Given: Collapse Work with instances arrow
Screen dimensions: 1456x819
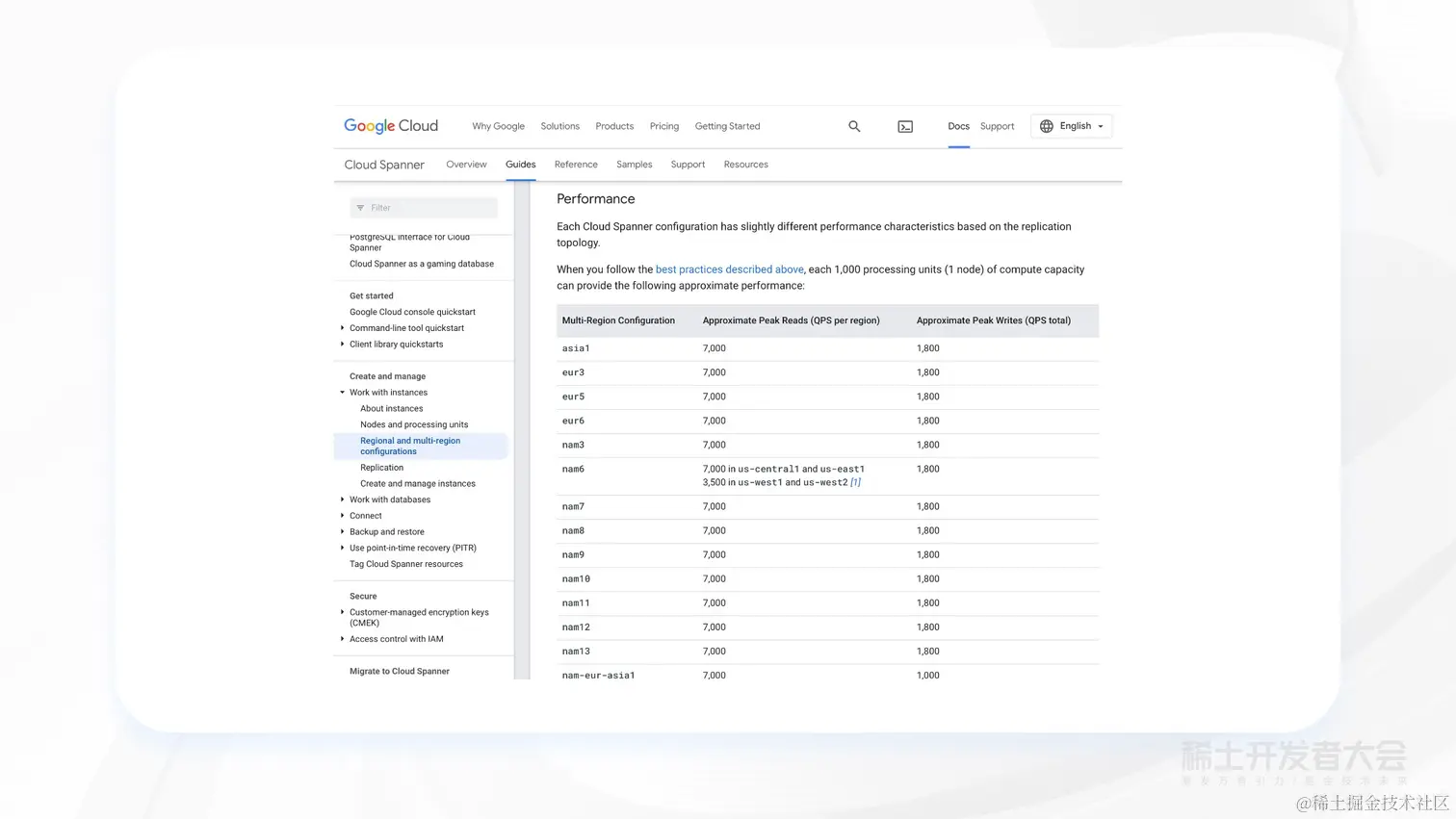Looking at the screenshot, I should [x=342, y=393].
